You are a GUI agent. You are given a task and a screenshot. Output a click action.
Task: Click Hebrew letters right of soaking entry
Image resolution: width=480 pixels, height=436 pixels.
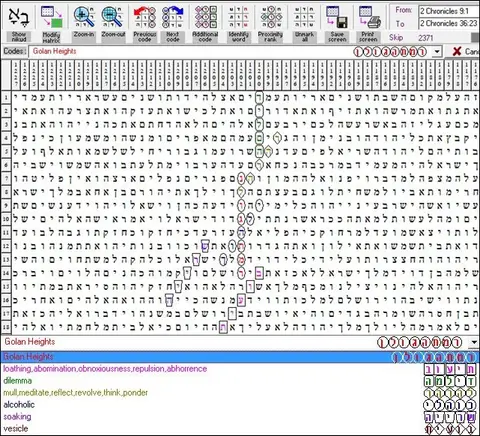click(x=450, y=417)
